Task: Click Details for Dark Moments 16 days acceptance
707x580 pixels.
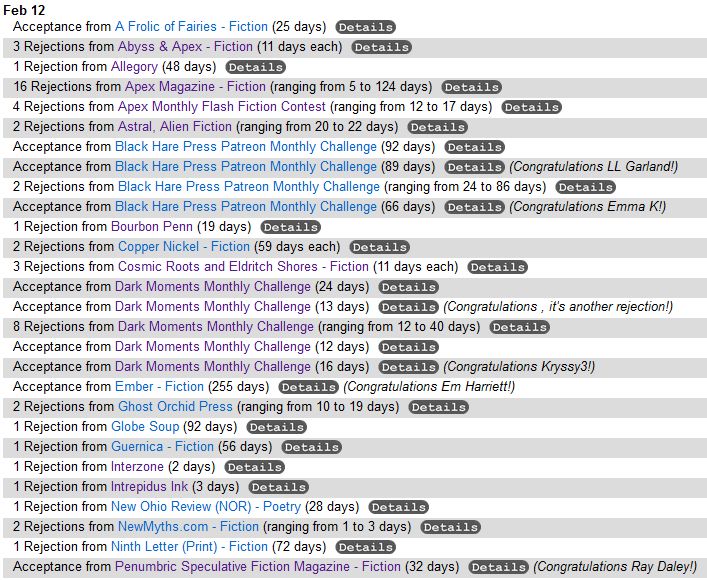Action: 409,367
